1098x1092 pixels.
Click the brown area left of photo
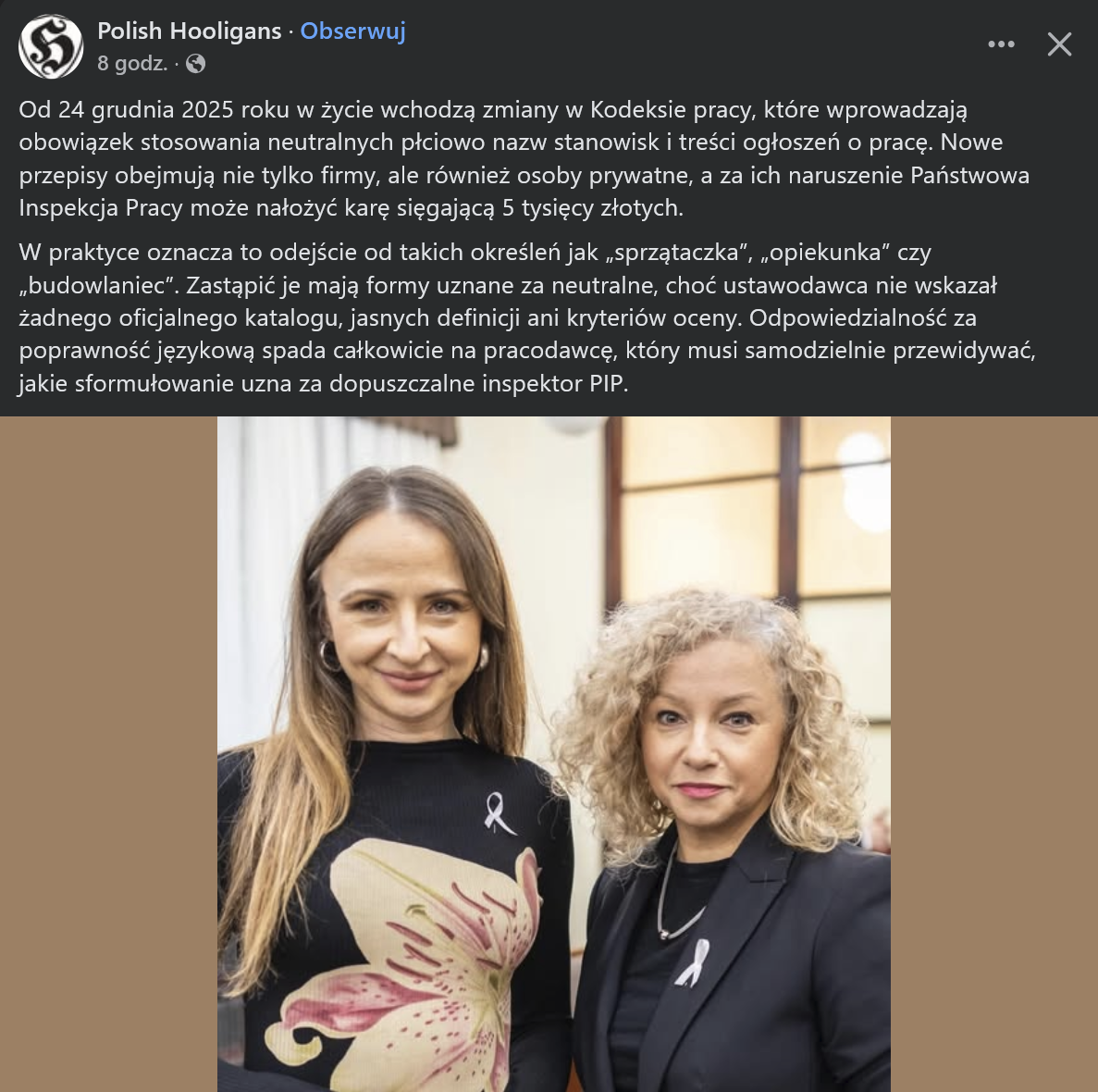coord(108,753)
